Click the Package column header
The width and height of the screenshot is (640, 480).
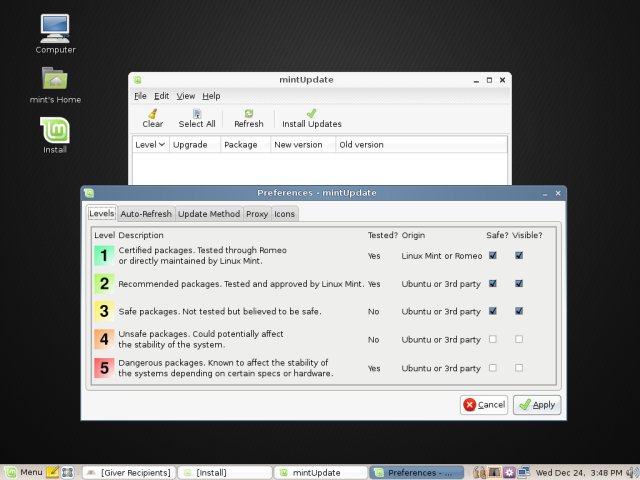(x=245, y=144)
